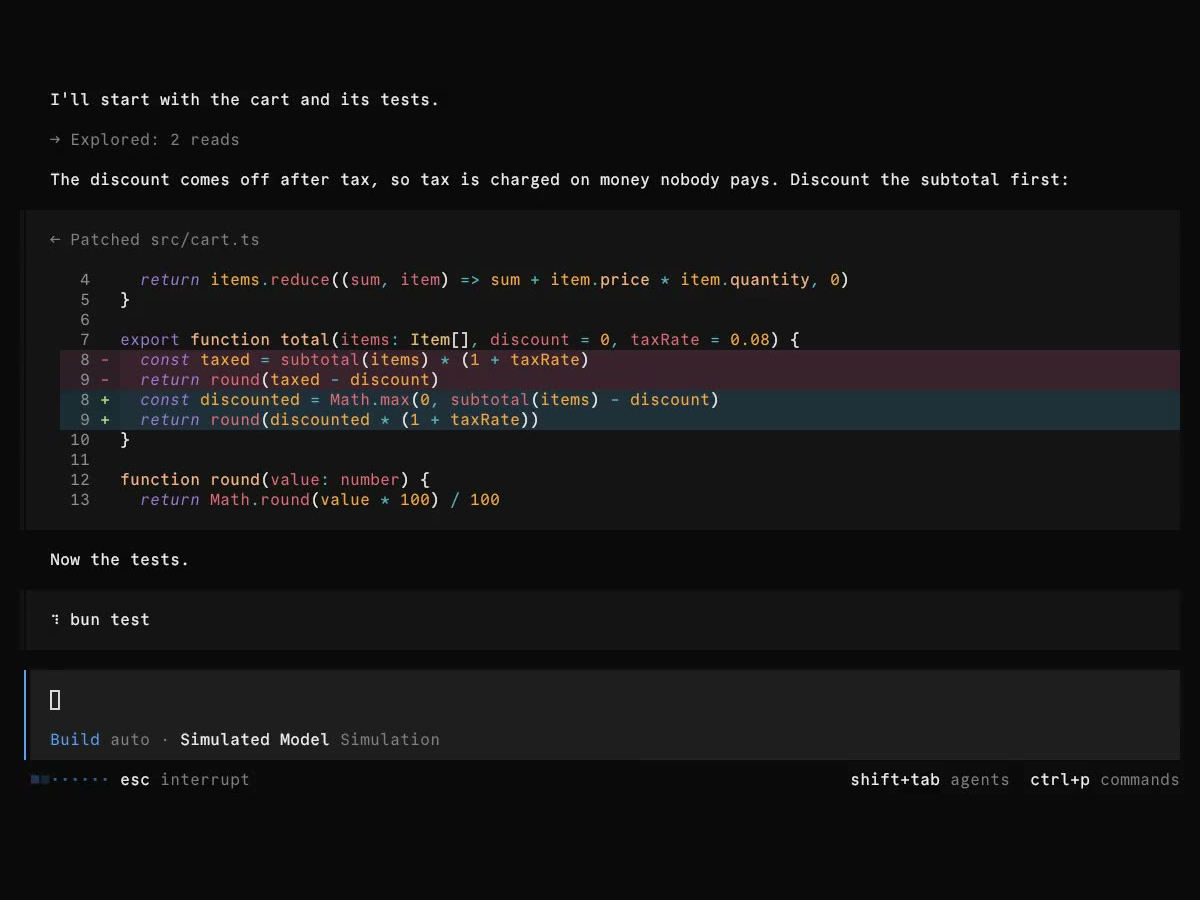Click added line 'return round(discounted * (1 + taxRate))'
The image size is (1200, 900).
[620, 420]
